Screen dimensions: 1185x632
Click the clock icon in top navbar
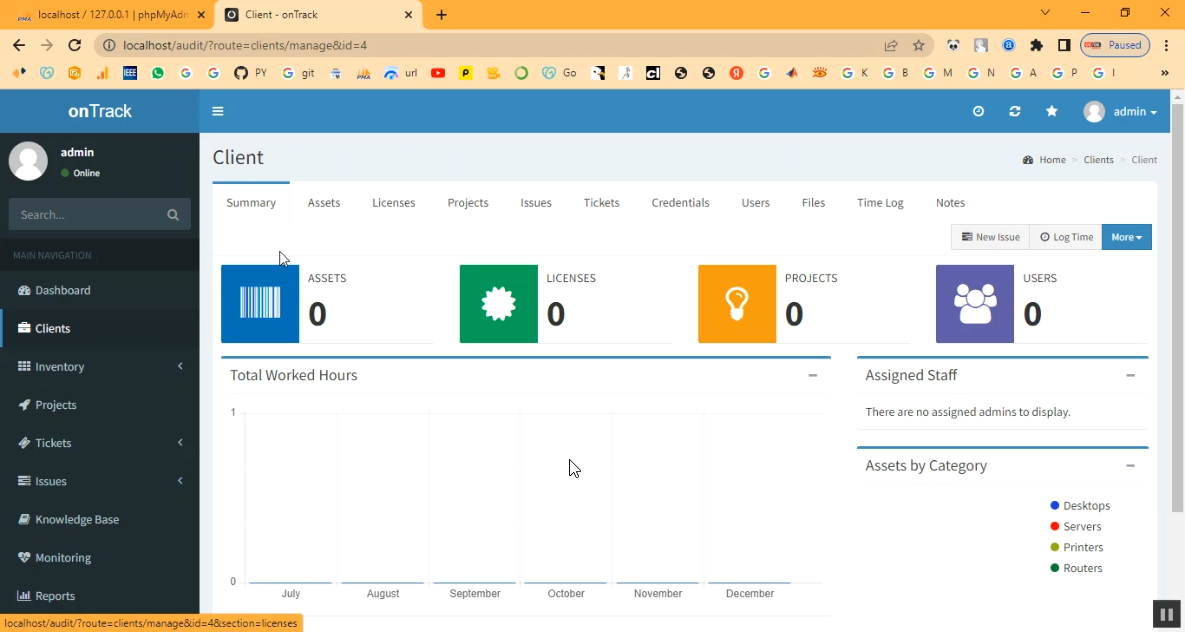(978, 111)
